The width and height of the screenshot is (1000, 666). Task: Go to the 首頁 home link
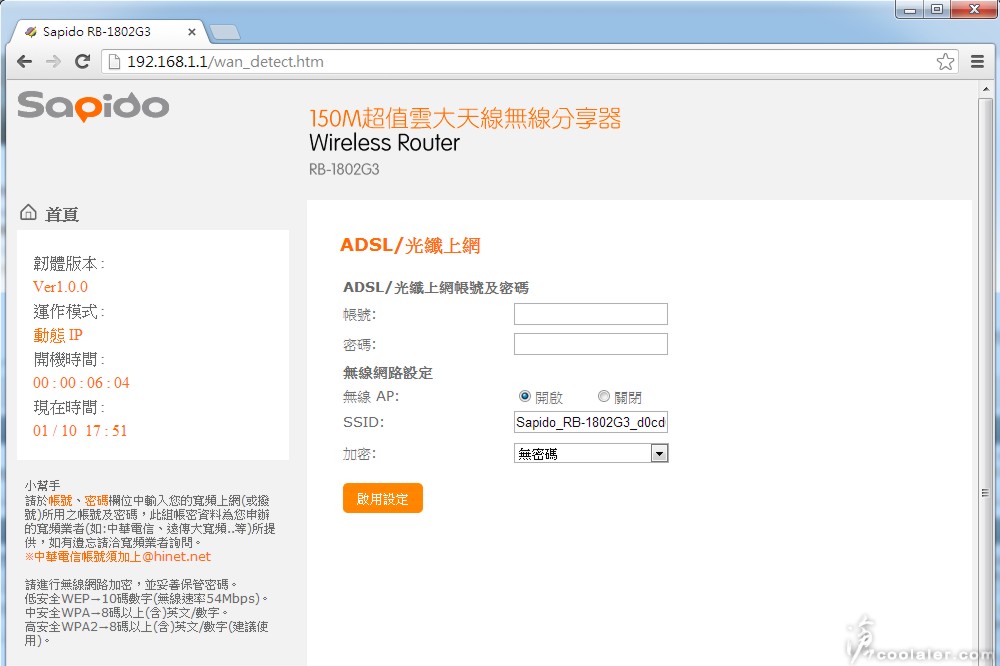(62, 214)
